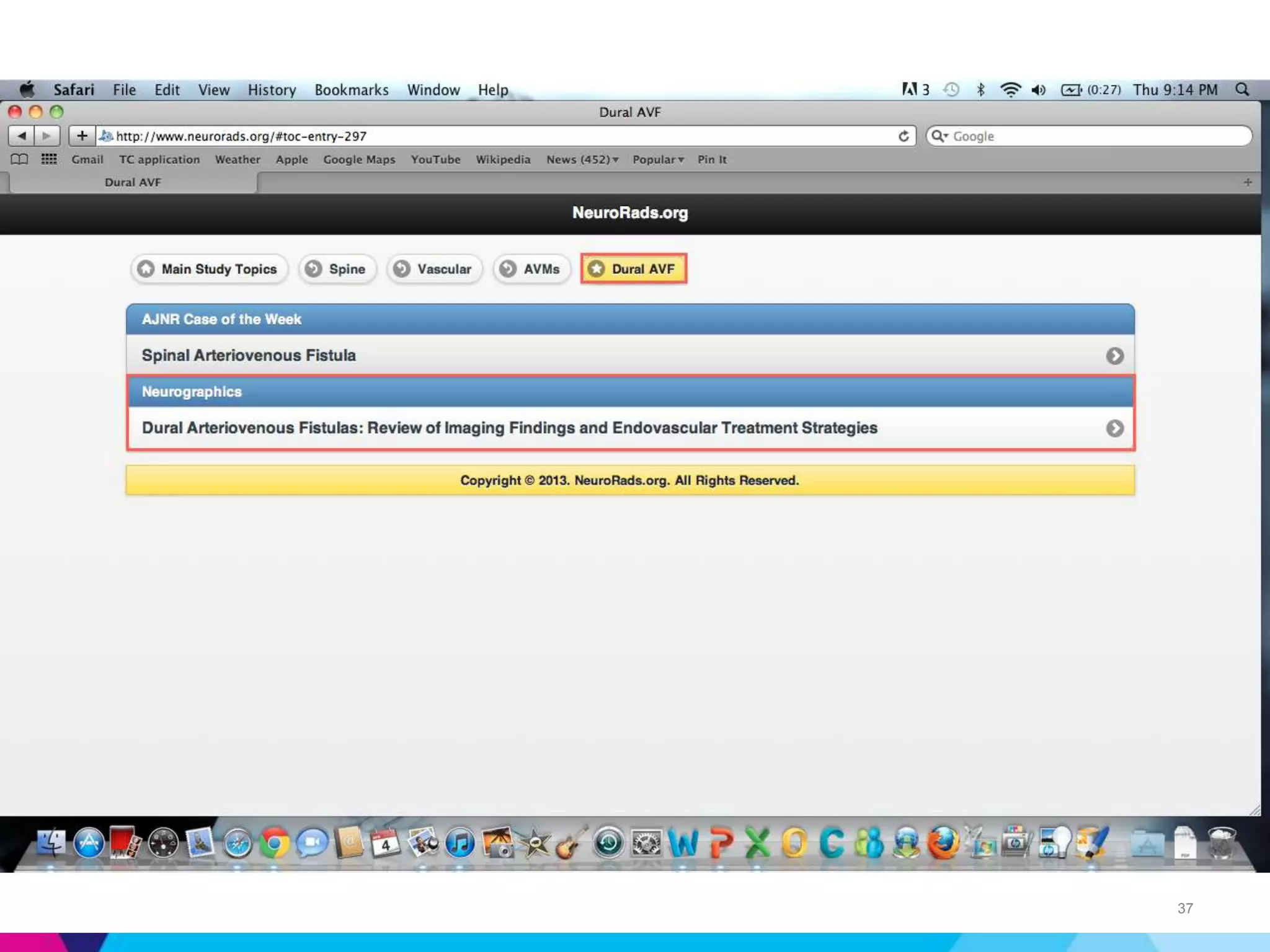Image resolution: width=1270 pixels, height=952 pixels.
Task: Open the Top Sites grid icon
Action: pyautogui.click(x=49, y=159)
